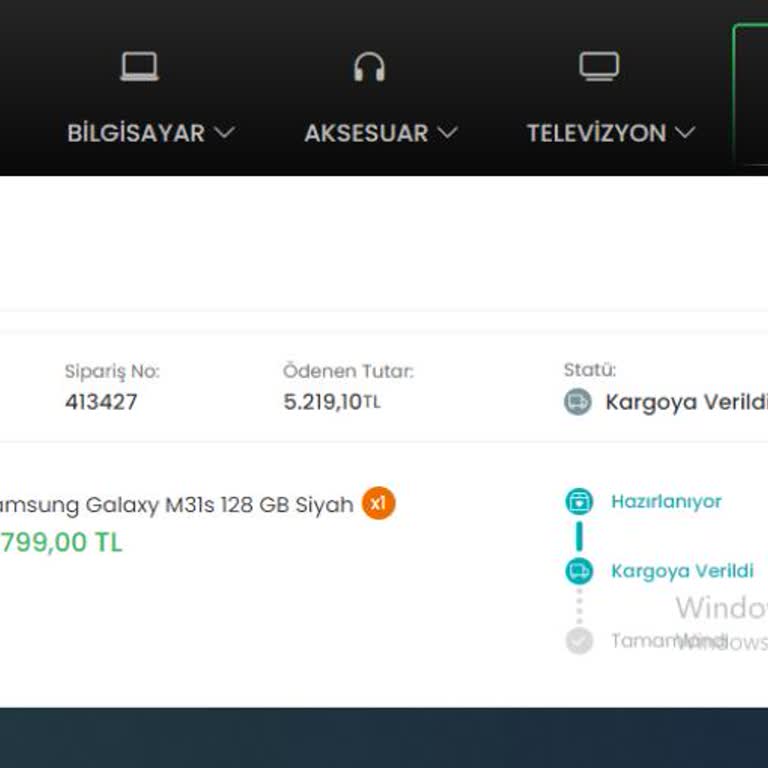
Task: Click the Hazırlanıyor step box icon
Action: (x=579, y=502)
